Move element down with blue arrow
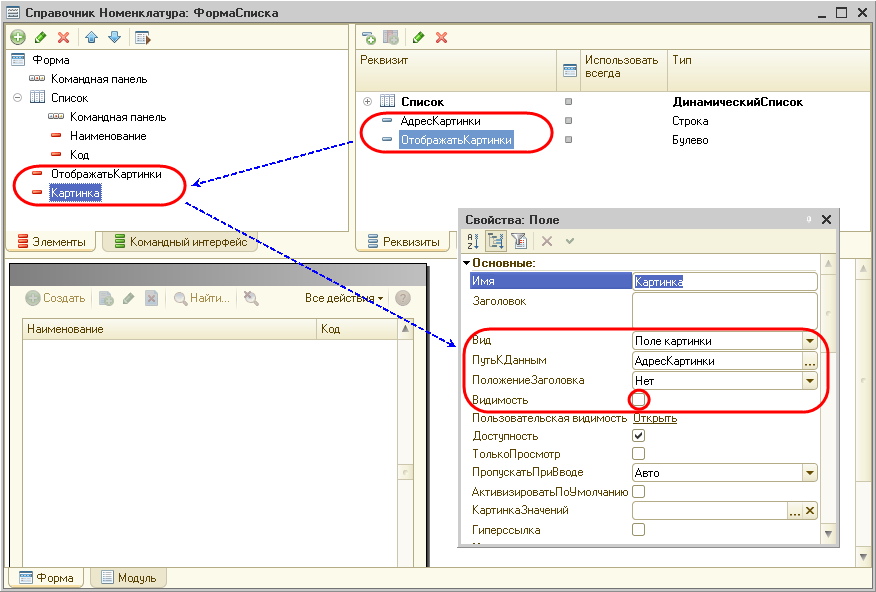Screen dimensions: 876x592 coord(114,37)
